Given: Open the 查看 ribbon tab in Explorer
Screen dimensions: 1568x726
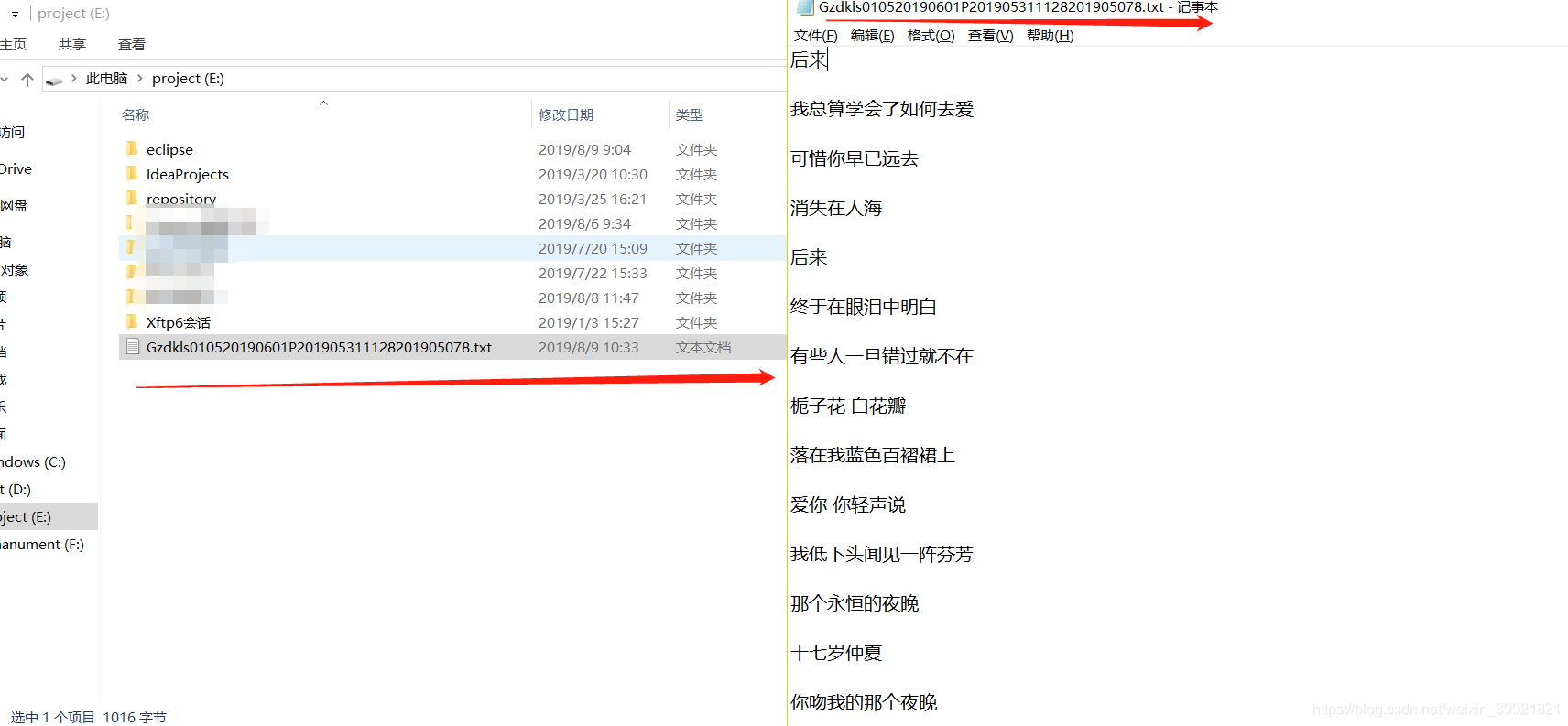Looking at the screenshot, I should (132, 45).
